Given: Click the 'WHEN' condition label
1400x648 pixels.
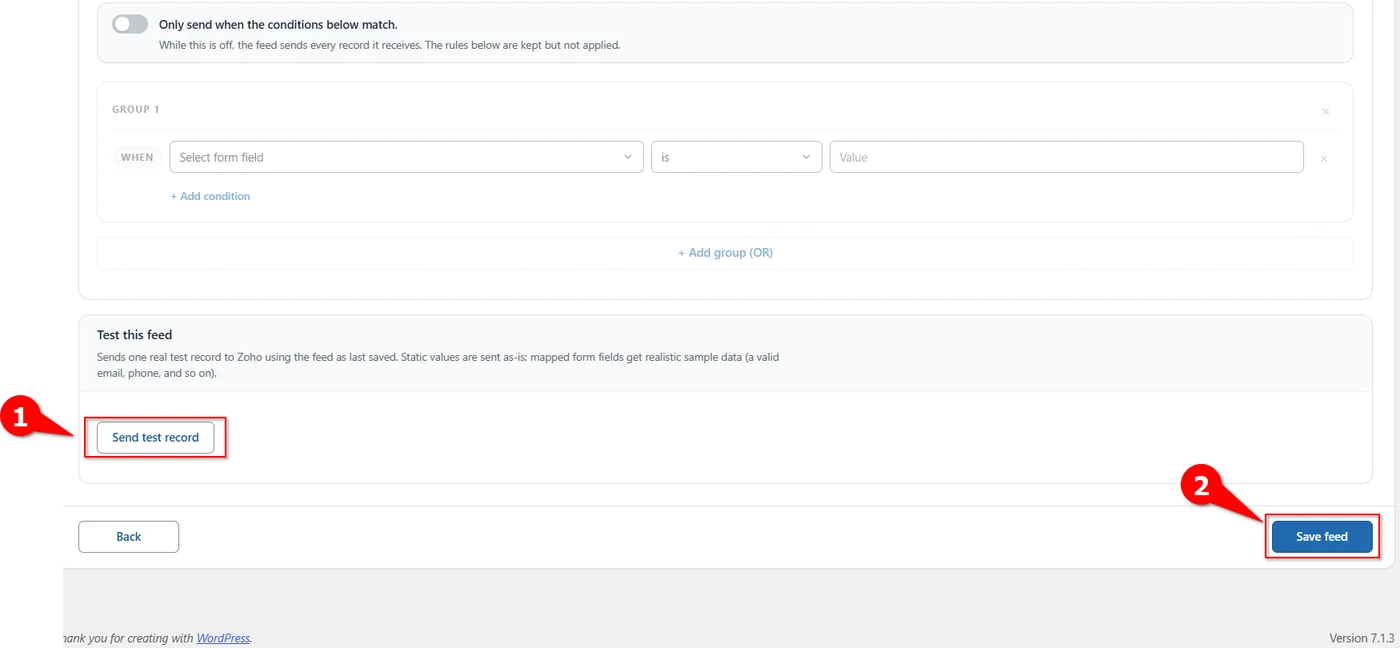Looking at the screenshot, I should [137, 157].
